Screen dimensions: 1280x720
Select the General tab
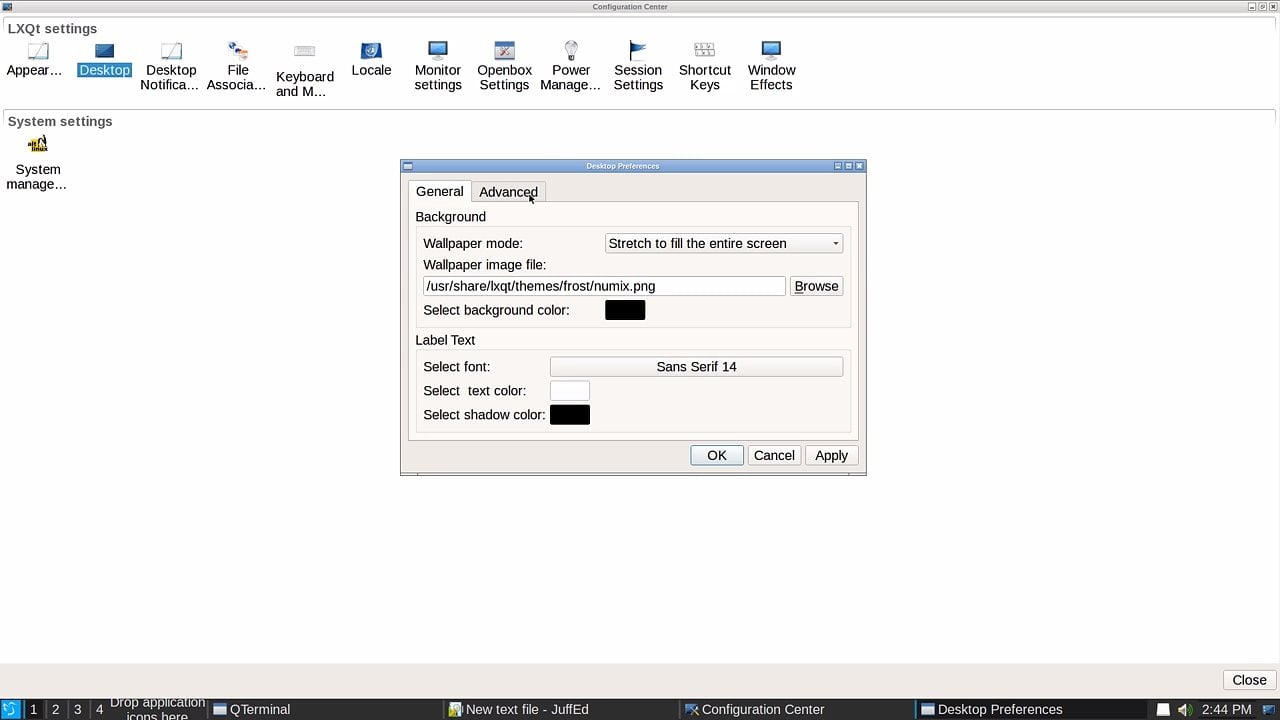tap(439, 191)
